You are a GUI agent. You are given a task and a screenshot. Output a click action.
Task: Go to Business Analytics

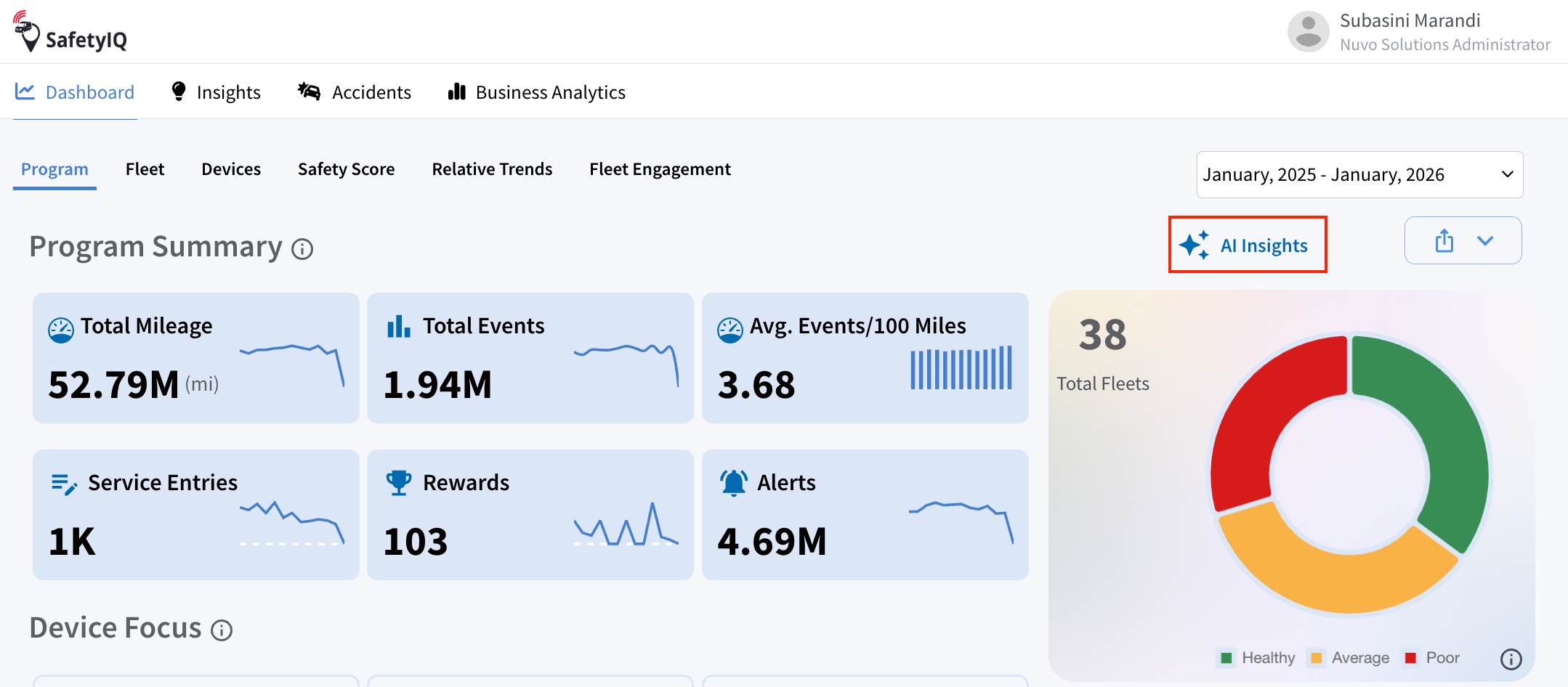click(x=537, y=92)
